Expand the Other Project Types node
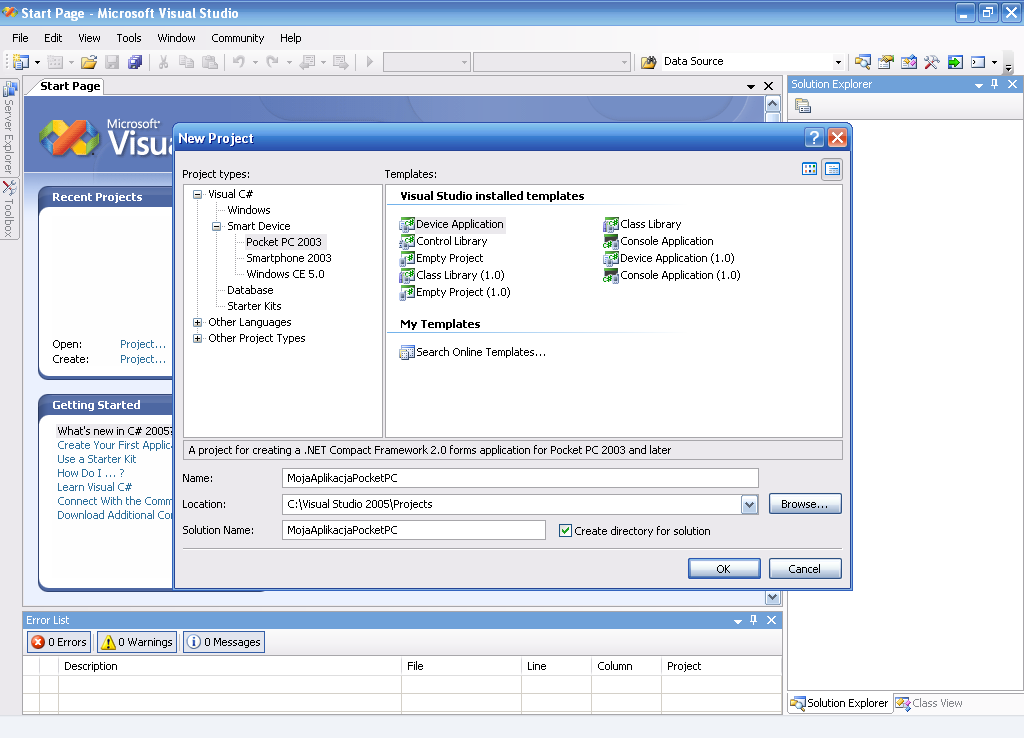This screenshot has height=738, width=1024. (x=197, y=338)
